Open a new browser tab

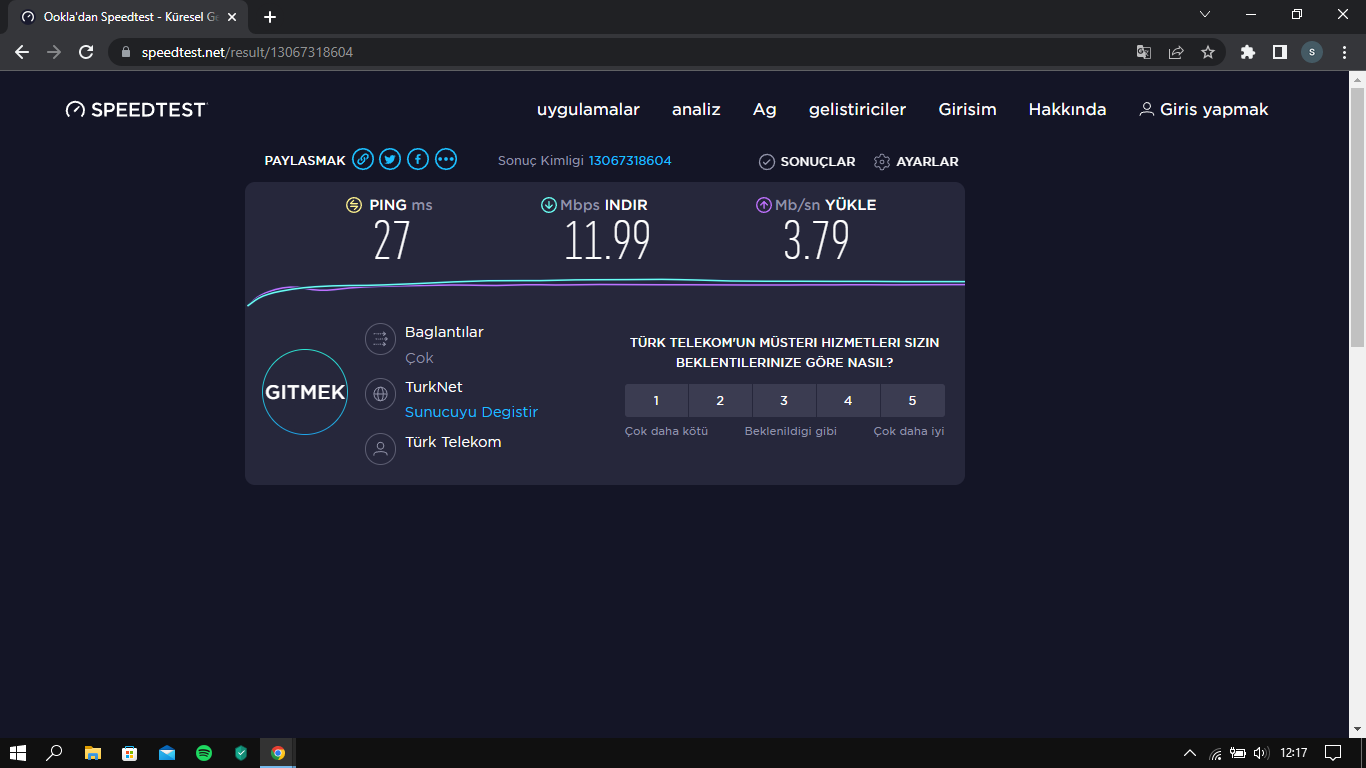pyautogui.click(x=270, y=17)
